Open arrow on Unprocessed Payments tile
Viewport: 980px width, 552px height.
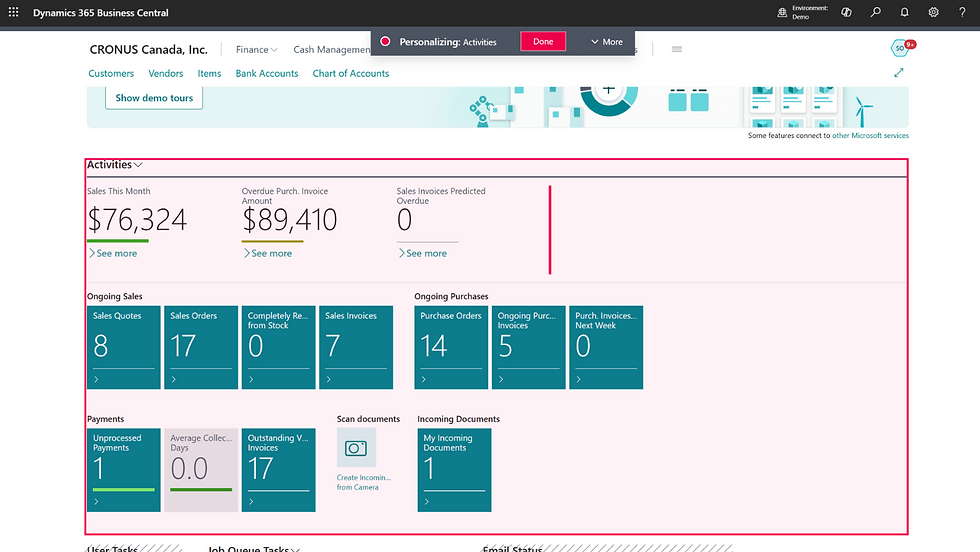(x=96, y=502)
